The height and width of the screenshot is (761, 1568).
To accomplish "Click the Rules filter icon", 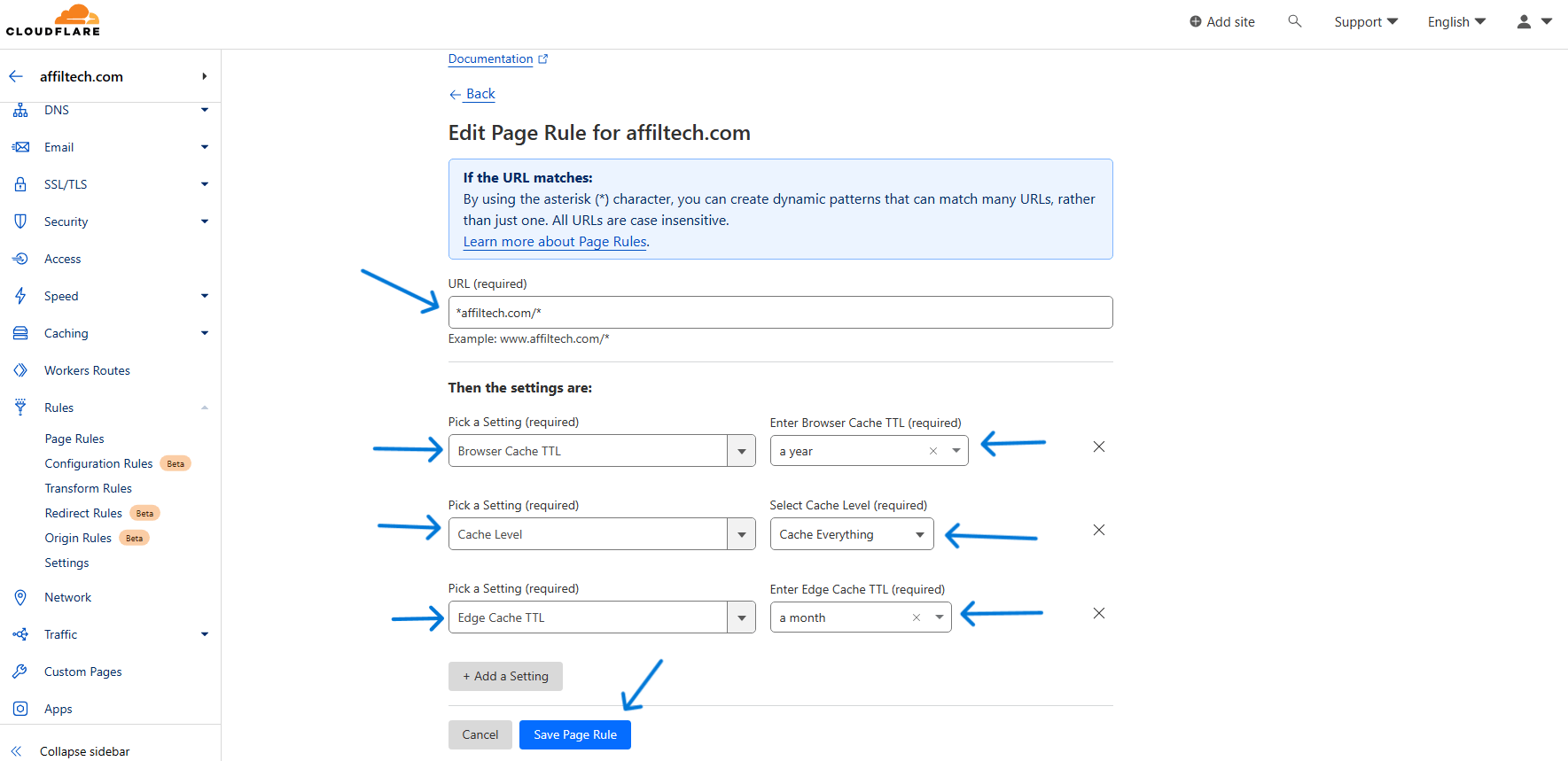I will [x=20, y=408].
